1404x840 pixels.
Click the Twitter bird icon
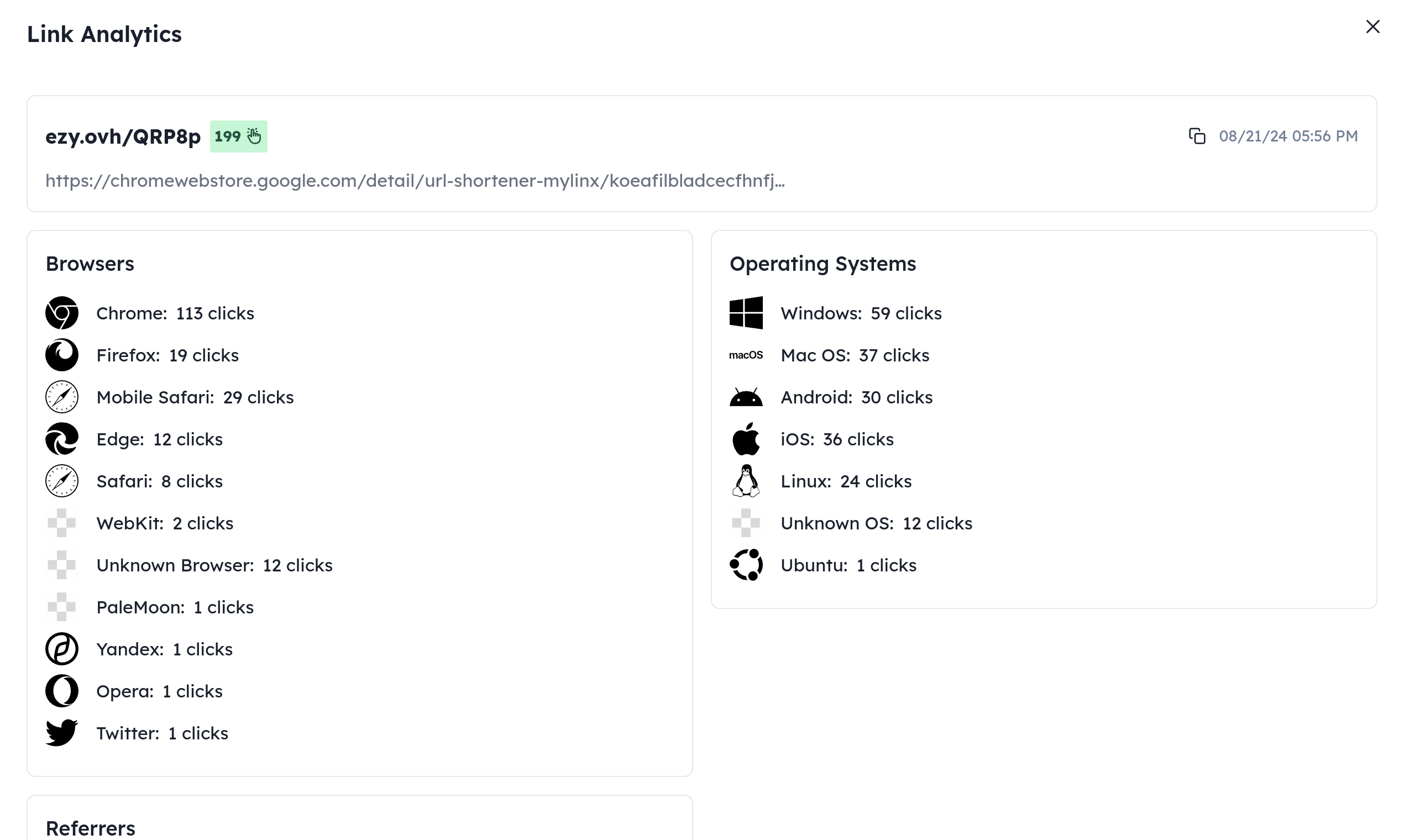[62, 732]
